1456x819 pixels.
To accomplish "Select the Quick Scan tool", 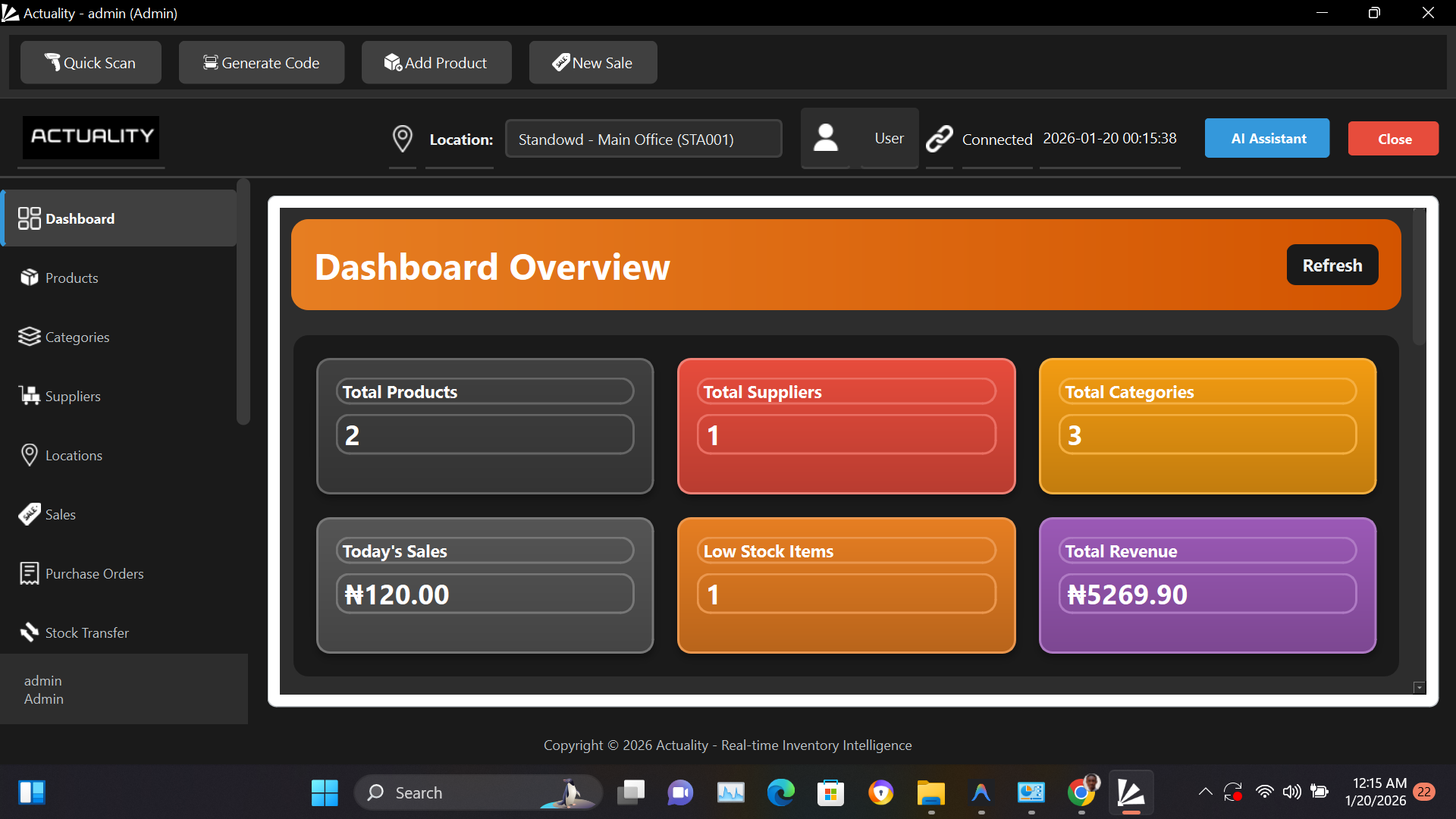I will click(90, 62).
